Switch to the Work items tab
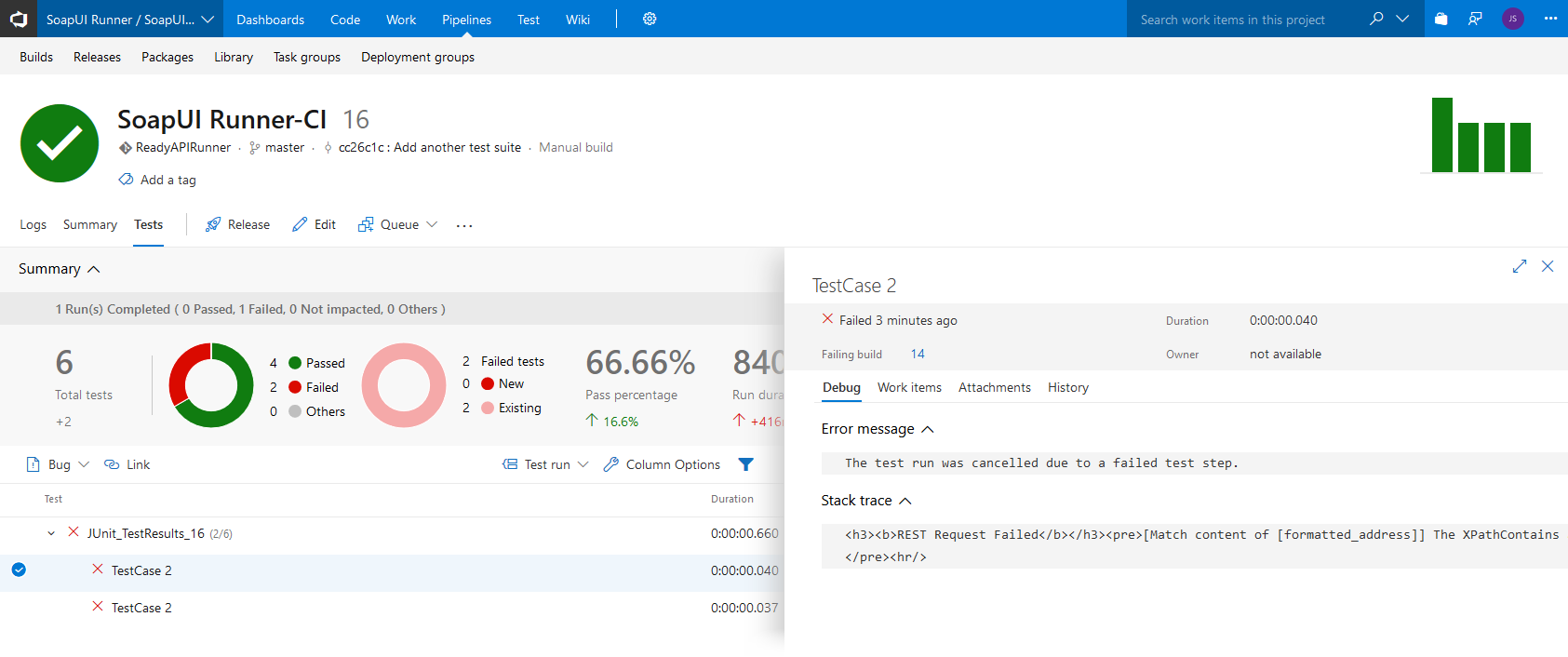The height and width of the screenshot is (657, 1568). click(909, 387)
